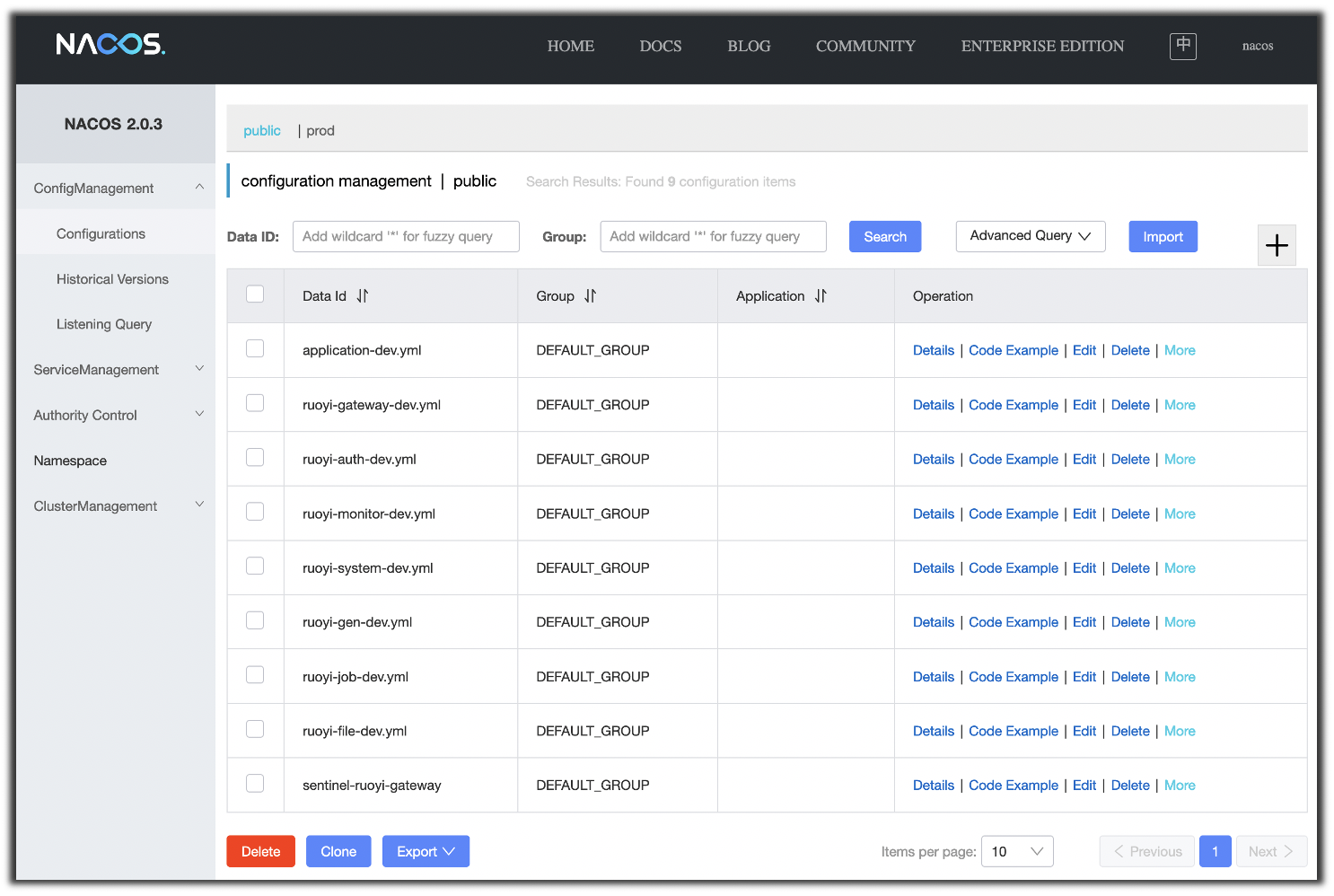Check the ruoyi-monitor-dev.yml row checkbox

(x=255, y=512)
